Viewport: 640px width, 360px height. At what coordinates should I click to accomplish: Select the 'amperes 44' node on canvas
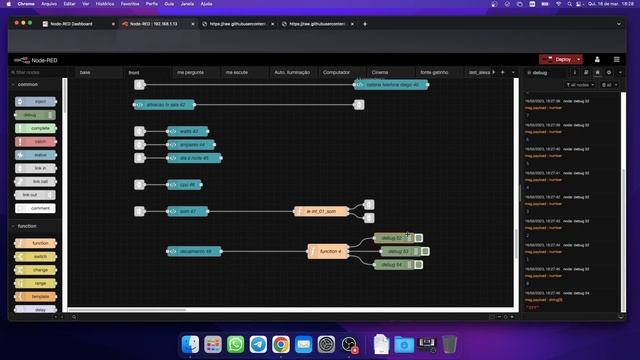click(x=191, y=144)
